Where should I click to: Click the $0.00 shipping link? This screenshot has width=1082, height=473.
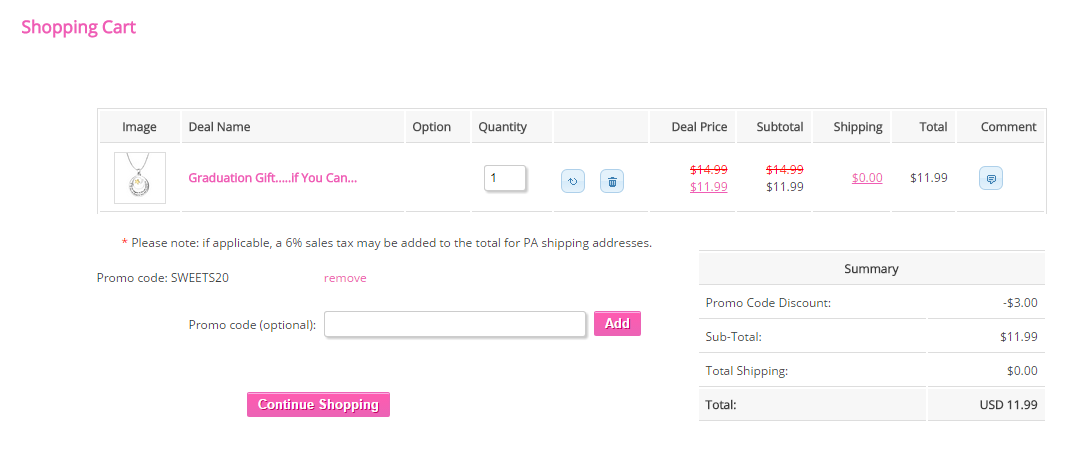pos(867,178)
